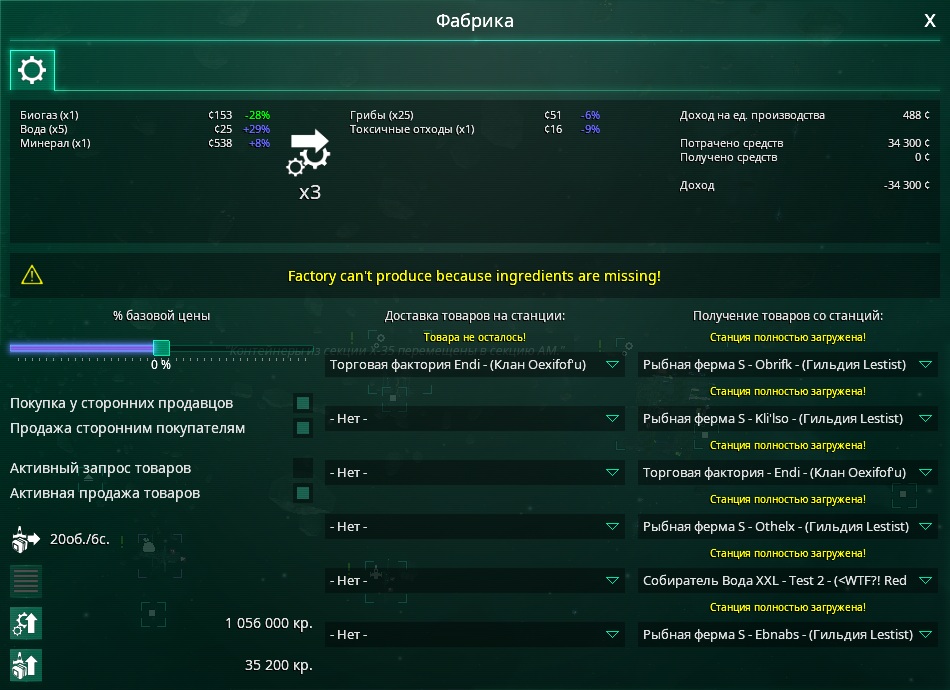Image resolution: width=950 pixels, height=690 pixels.
Task: Click the % базовой цены label
Action: tap(161, 316)
